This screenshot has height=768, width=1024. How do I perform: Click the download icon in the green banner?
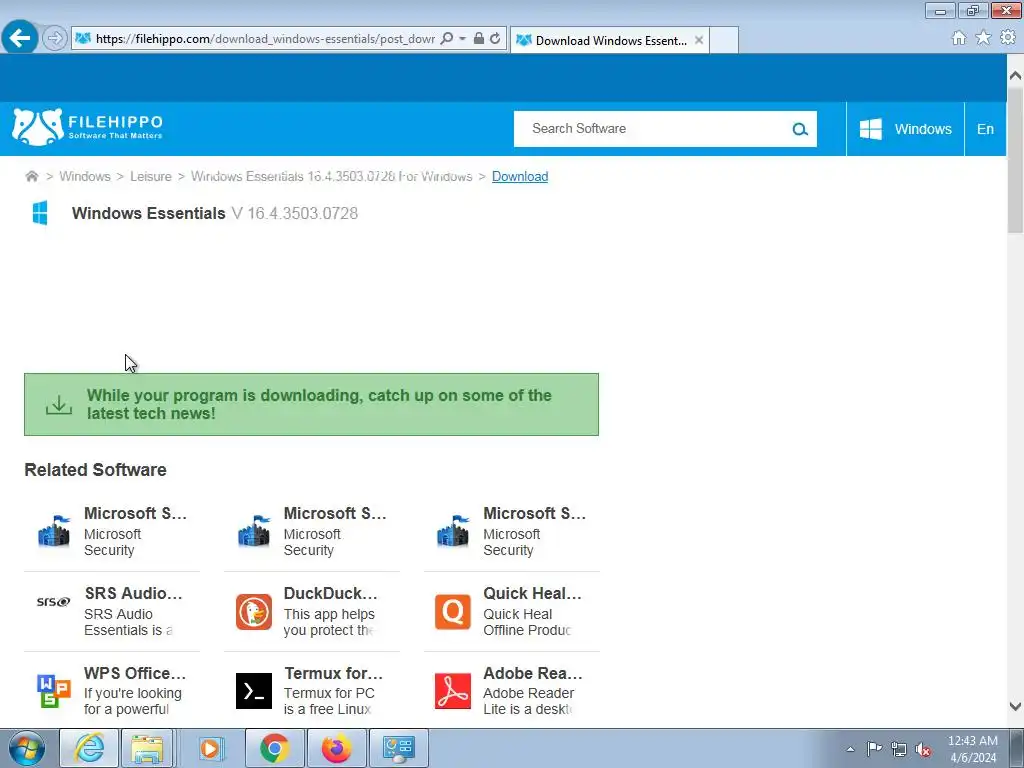click(x=59, y=405)
